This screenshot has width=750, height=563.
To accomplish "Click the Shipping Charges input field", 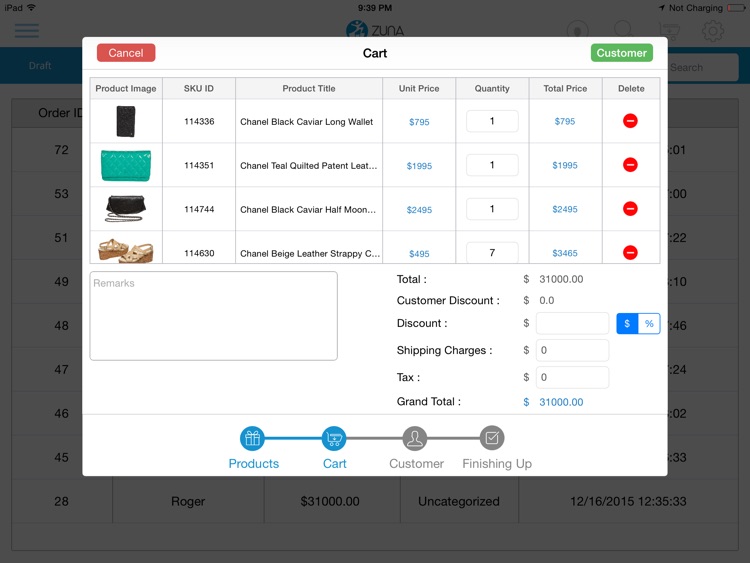I will (572, 351).
